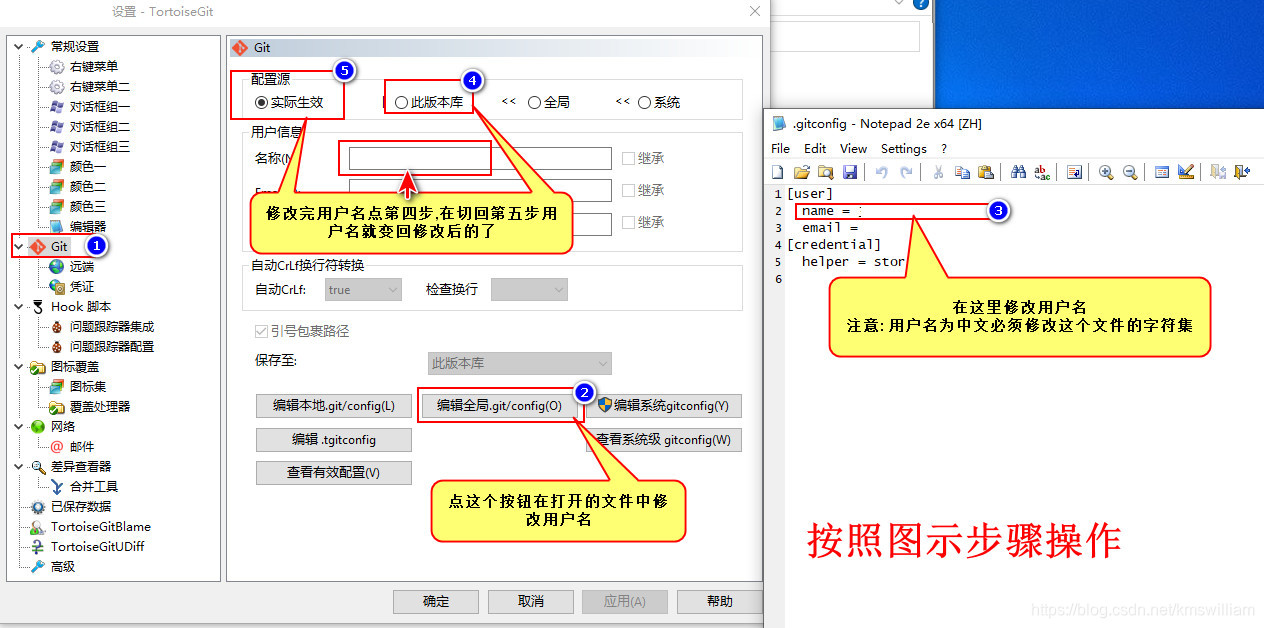1264x628 pixels.
Task: Select 凭证 under Git in tree
Action: pos(81,286)
